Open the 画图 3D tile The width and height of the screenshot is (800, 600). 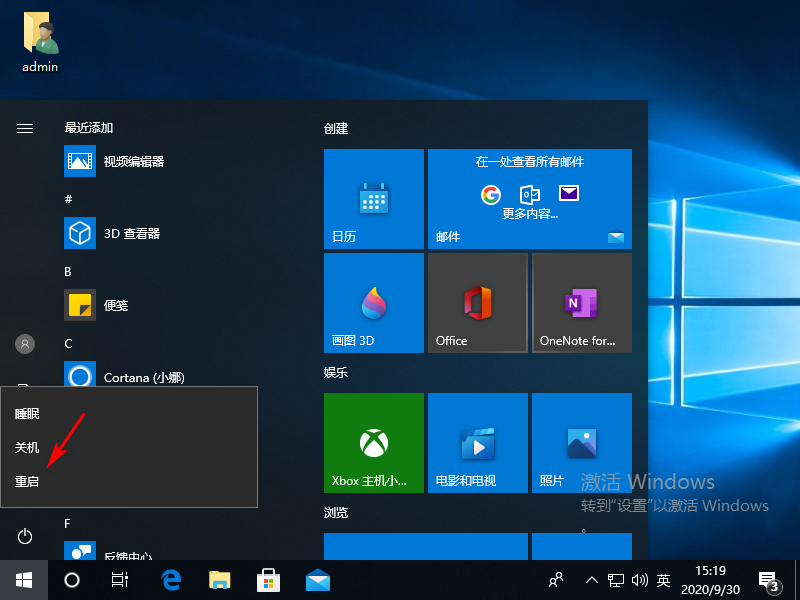click(x=373, y=303)
